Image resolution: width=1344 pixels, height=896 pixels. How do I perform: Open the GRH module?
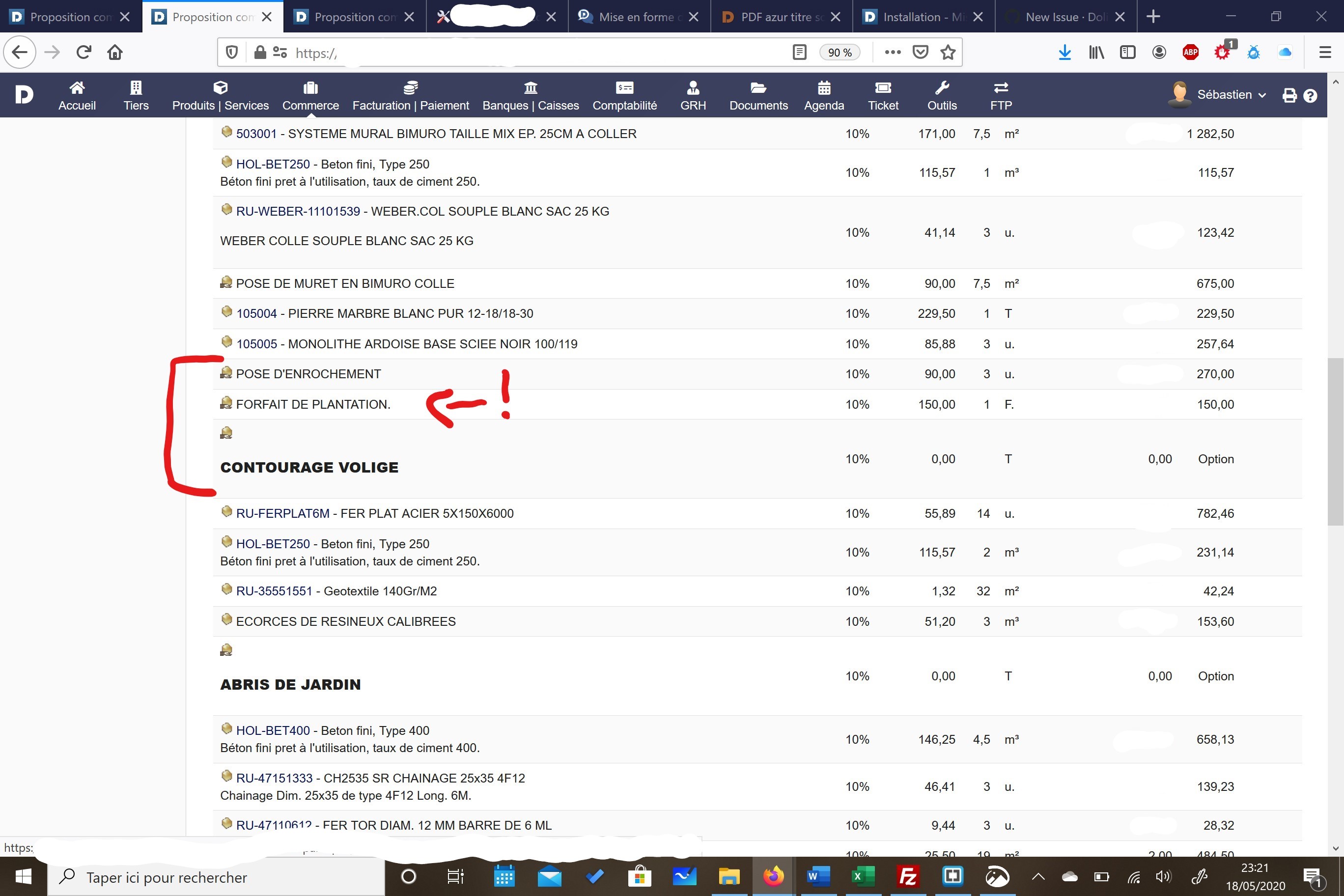(x=693, y=95)
